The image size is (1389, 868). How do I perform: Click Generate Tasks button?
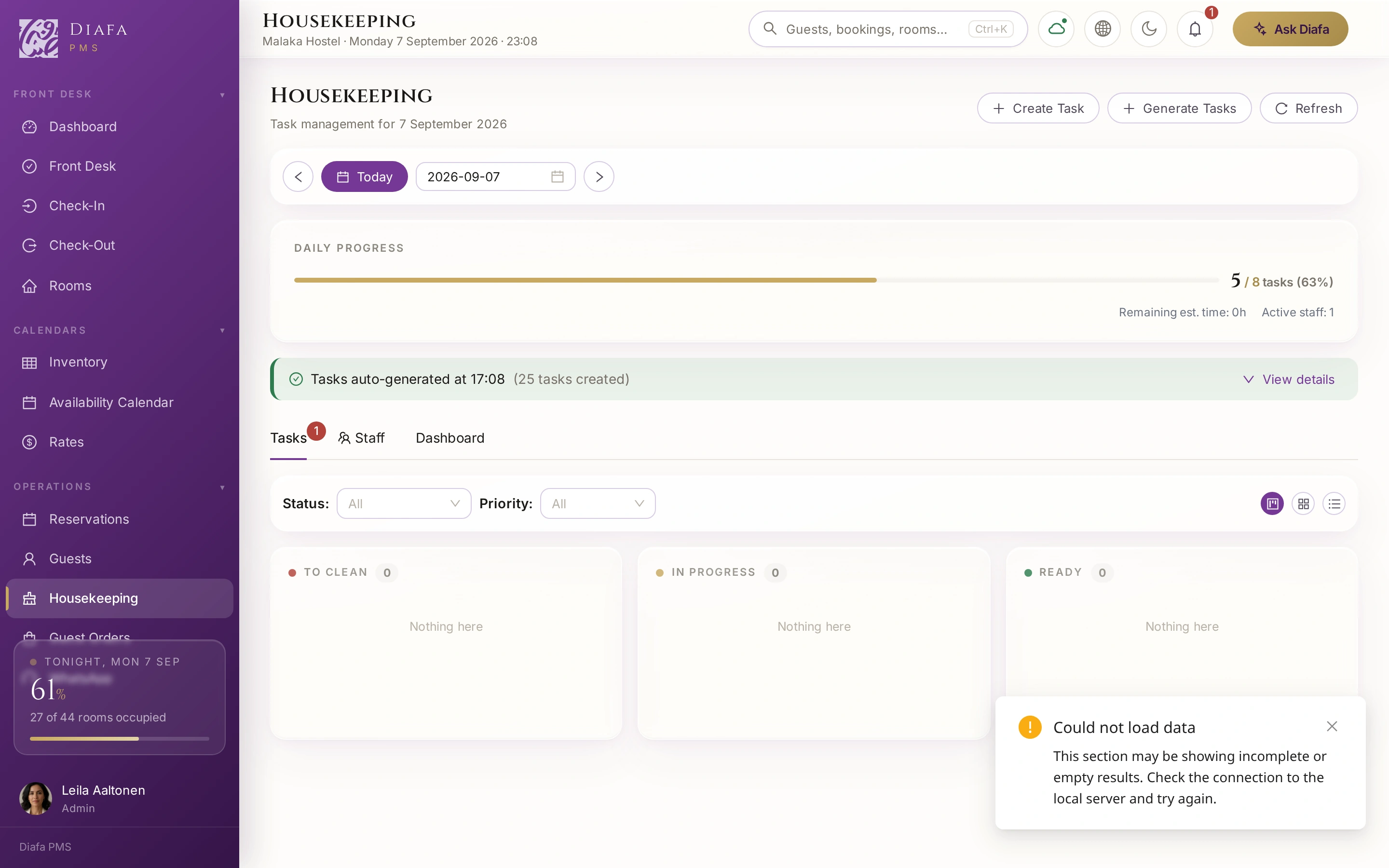(1179, 108)
